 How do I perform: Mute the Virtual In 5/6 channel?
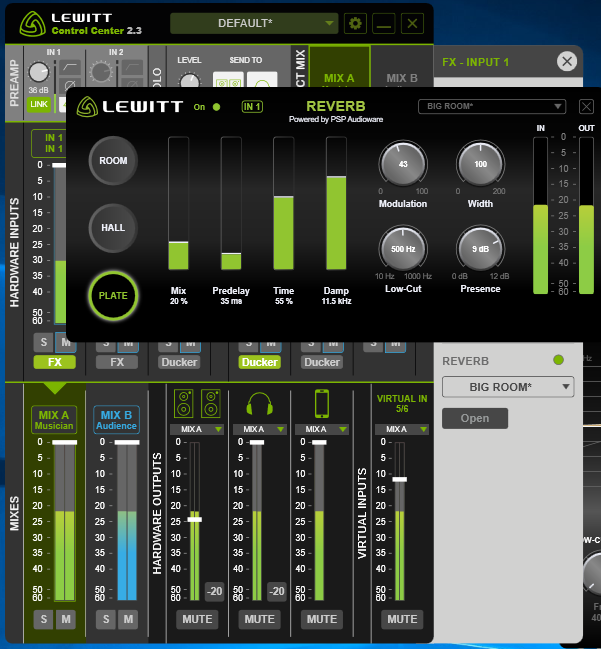(402, 619)
